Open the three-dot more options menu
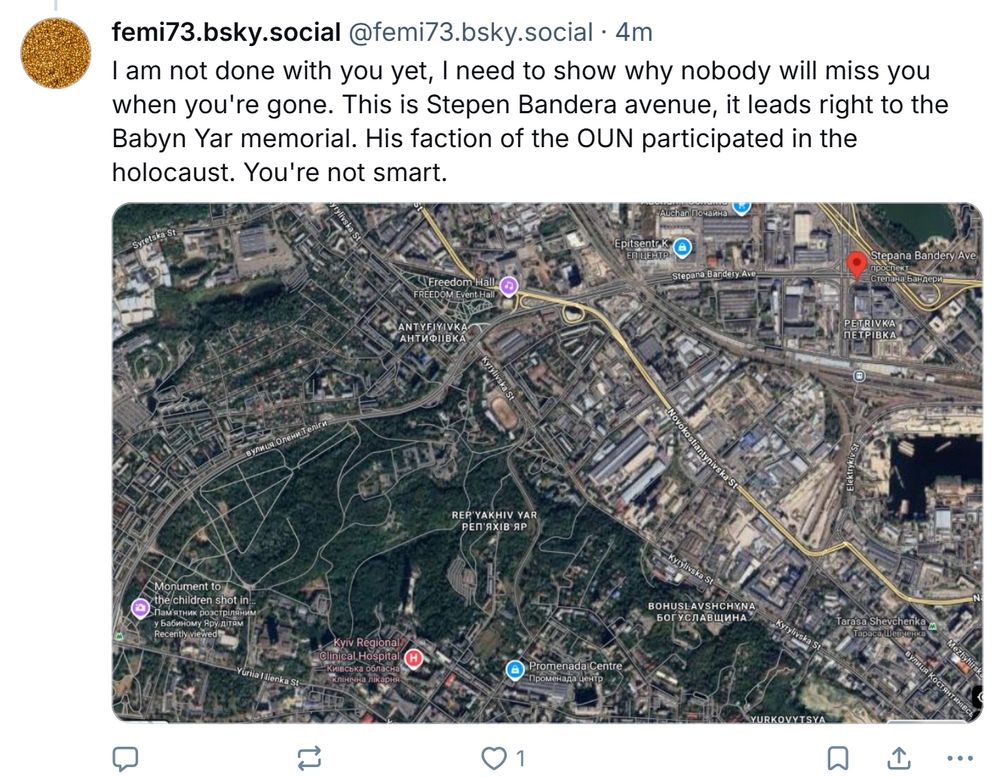Screen dimensions: 1000x777 tap(960, 758)
